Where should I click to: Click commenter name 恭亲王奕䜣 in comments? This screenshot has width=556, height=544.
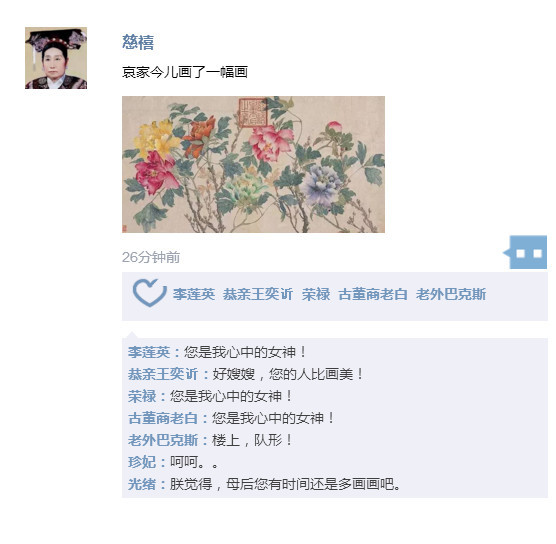(x=163, y=374)
